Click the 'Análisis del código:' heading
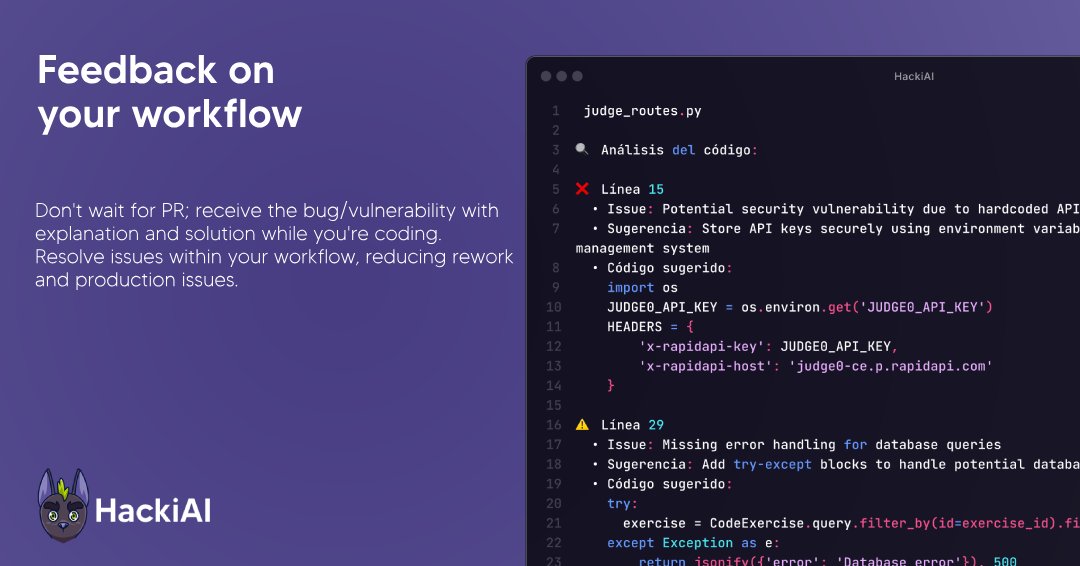Screen dimensions: 1080x566 pos(679,150)
